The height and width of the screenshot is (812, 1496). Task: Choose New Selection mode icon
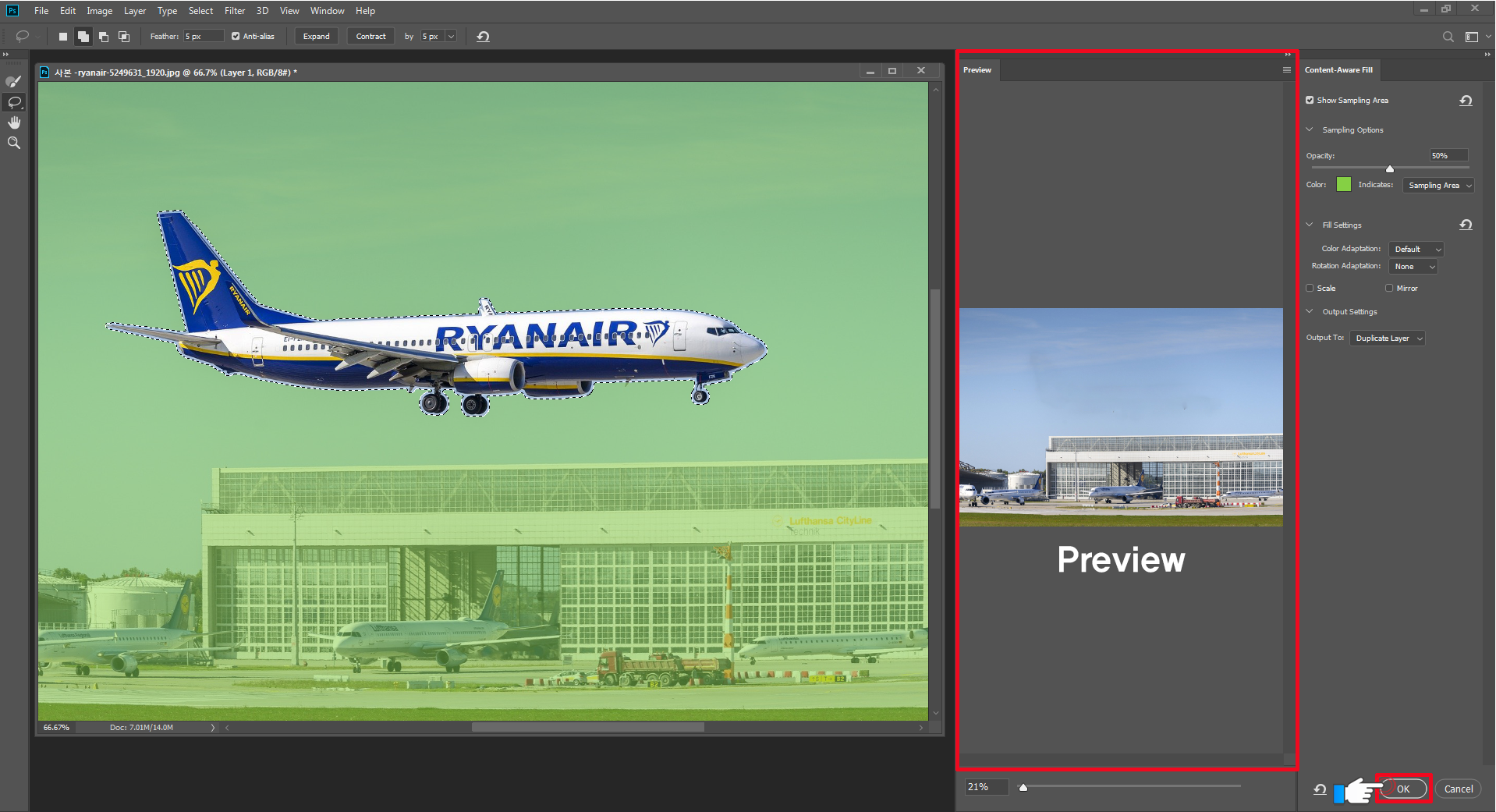(x=63, y=37)
